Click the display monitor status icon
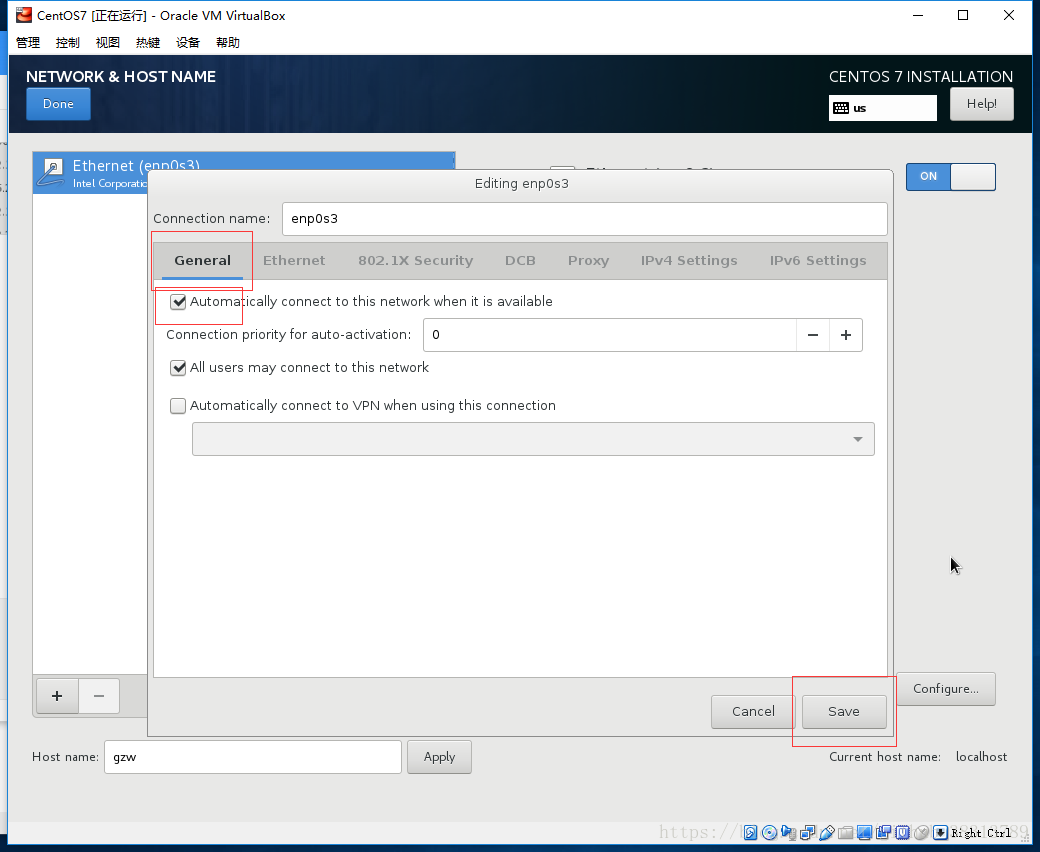The width and height of the screenshot is (1040, 852). (864, 833)
